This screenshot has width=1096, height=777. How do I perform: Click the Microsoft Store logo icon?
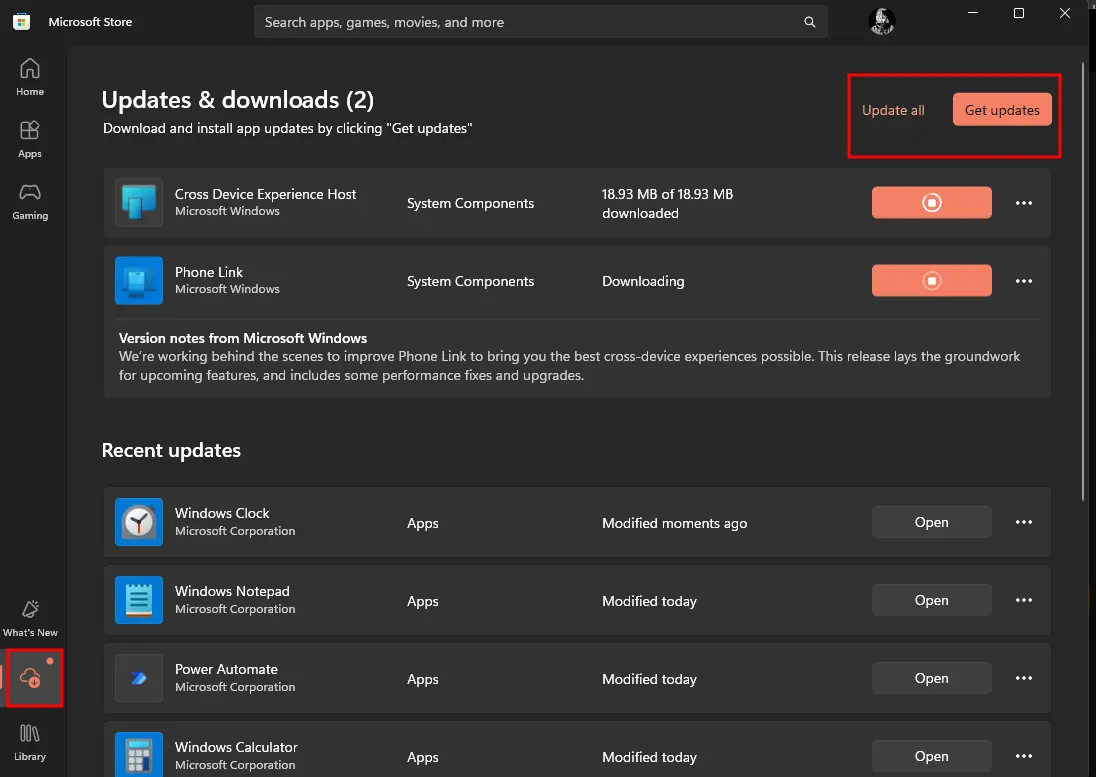click(22, 22)
